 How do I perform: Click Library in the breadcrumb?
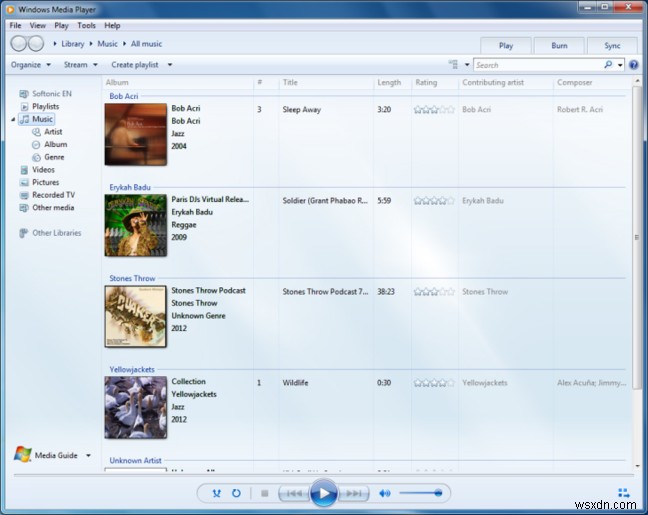[x=73, y=44]
